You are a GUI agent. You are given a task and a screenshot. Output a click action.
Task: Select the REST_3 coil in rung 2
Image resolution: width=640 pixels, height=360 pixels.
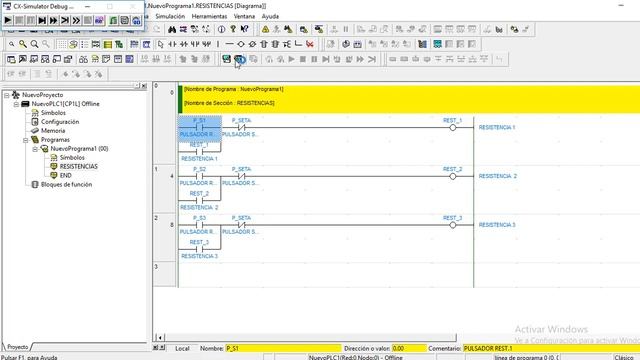[452, 224]
